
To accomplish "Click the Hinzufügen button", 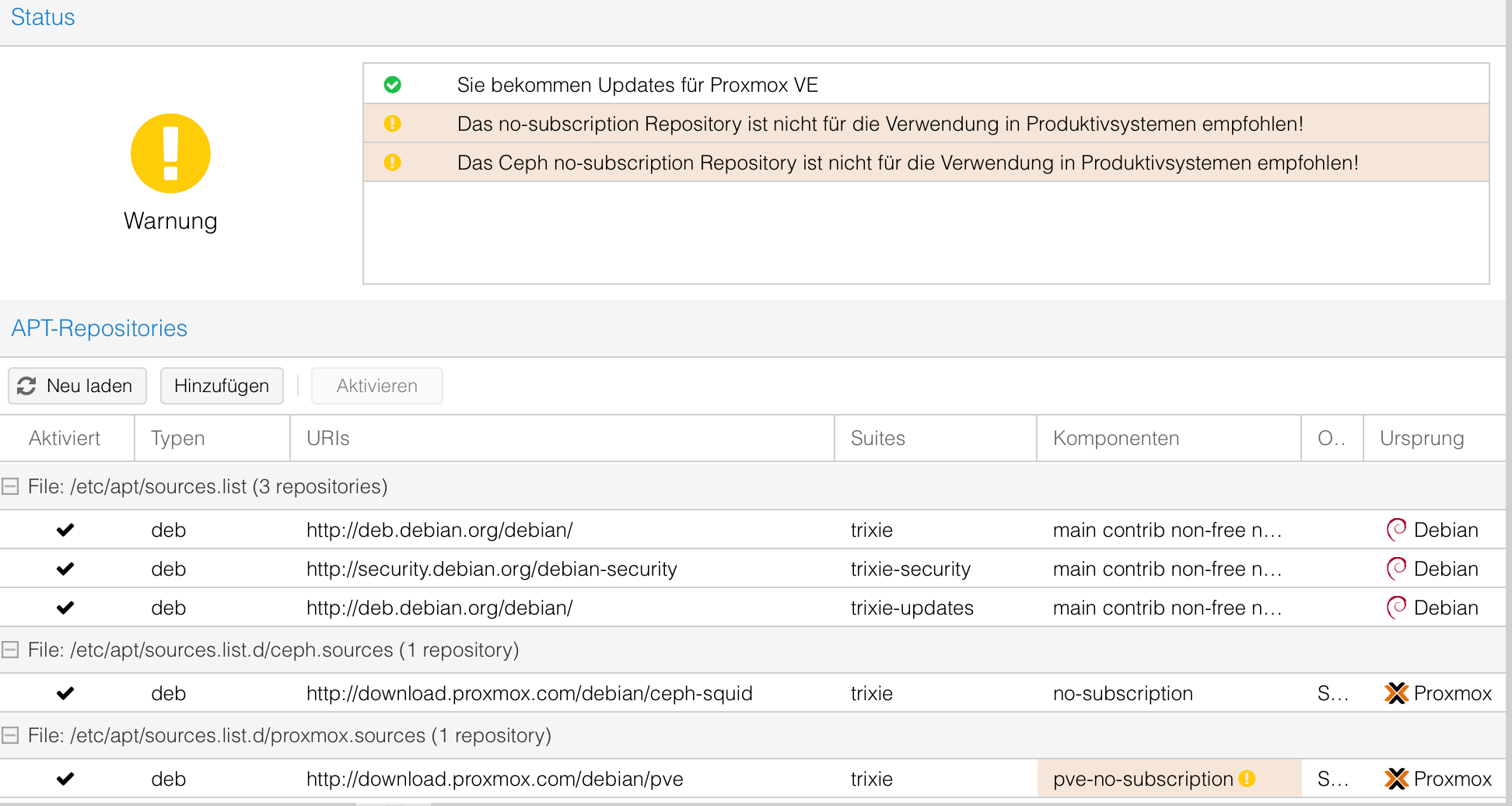I will point(222,386).
